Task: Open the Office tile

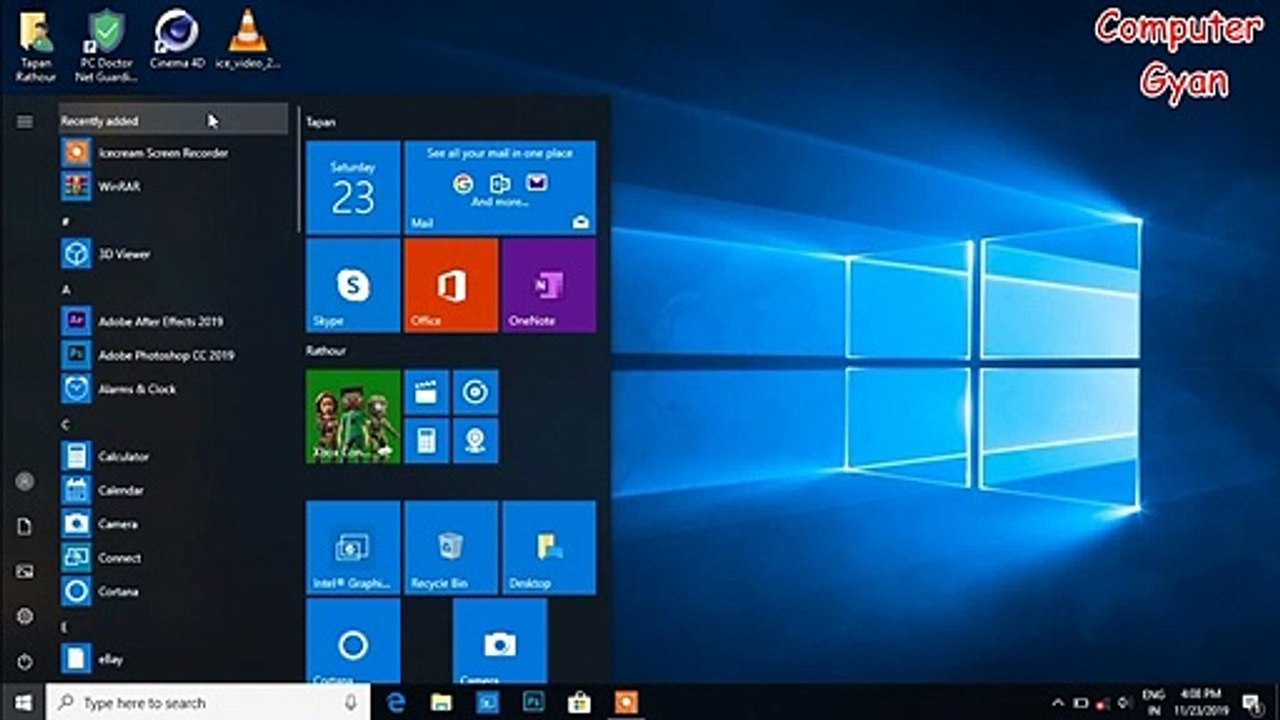Action: 451,285
